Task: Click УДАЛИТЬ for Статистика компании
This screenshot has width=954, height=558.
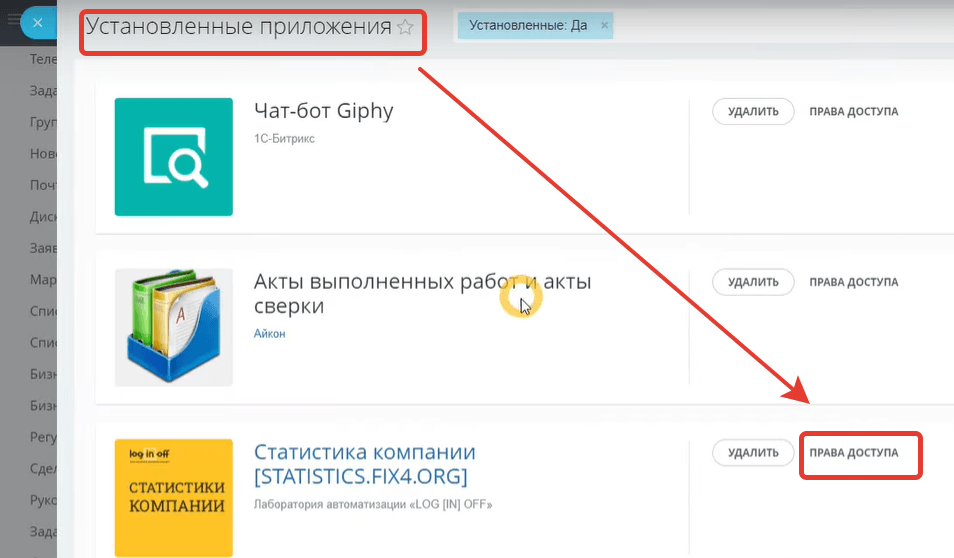Action: (x=753, y=453)
